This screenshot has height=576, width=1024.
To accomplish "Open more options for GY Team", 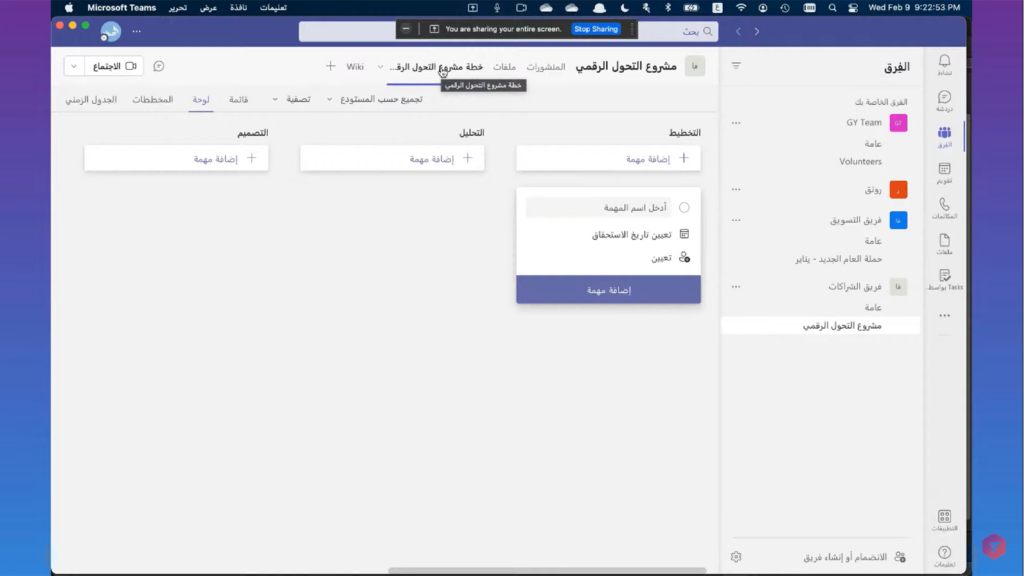I will coord(736,123).
